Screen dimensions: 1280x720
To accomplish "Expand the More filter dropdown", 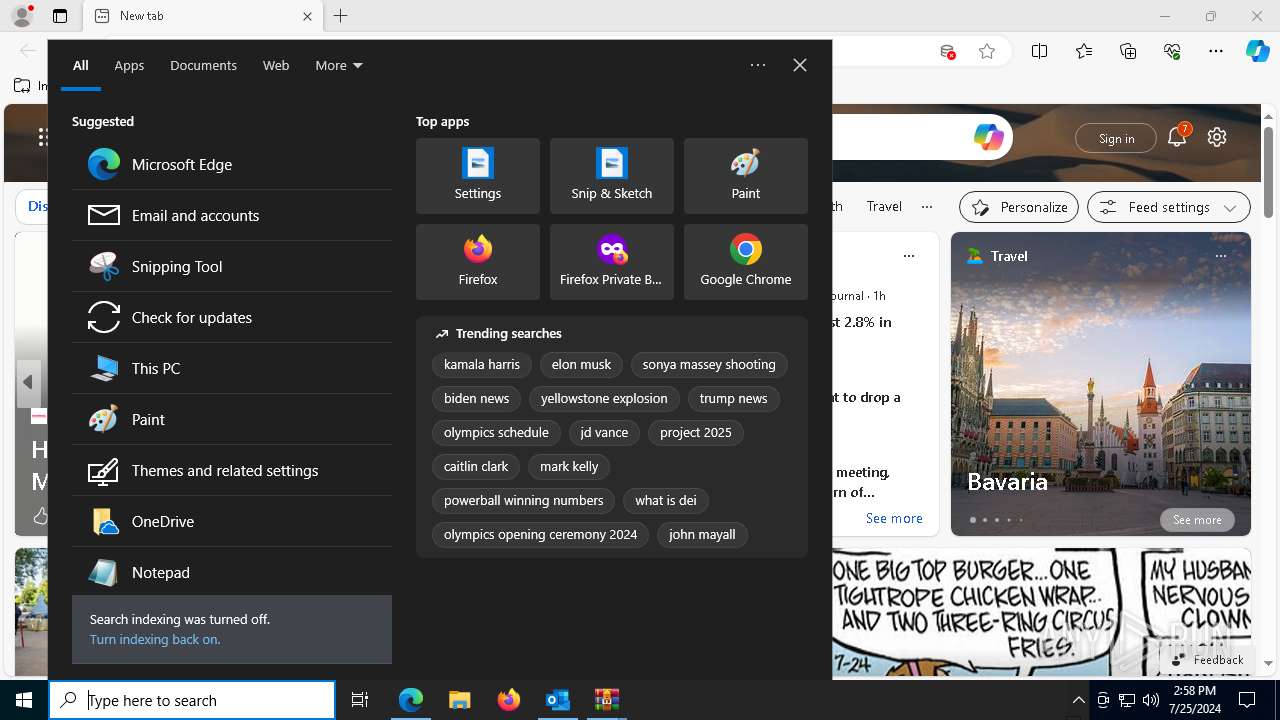I will (x=339, y=65).
